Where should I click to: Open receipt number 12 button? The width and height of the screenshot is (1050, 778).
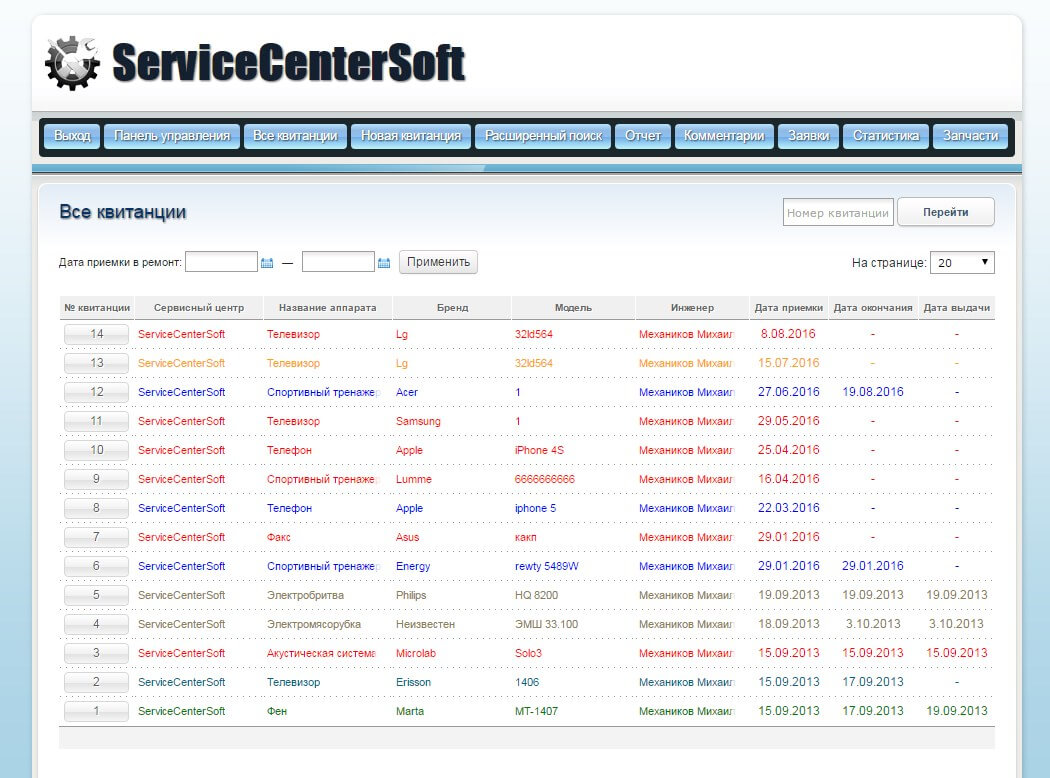(96, 392)
